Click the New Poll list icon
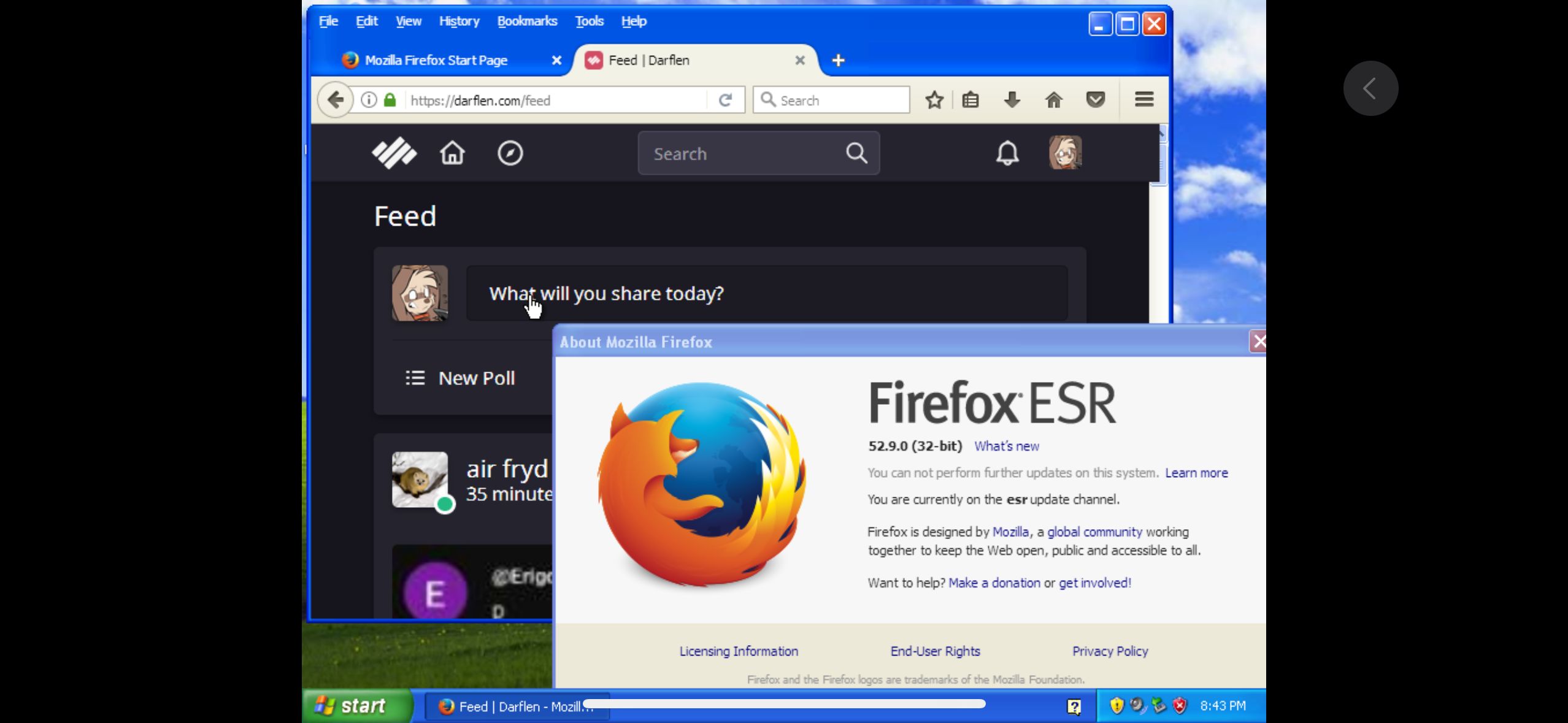The width and height of the screenshot is (1568, 723). (415, 378)
